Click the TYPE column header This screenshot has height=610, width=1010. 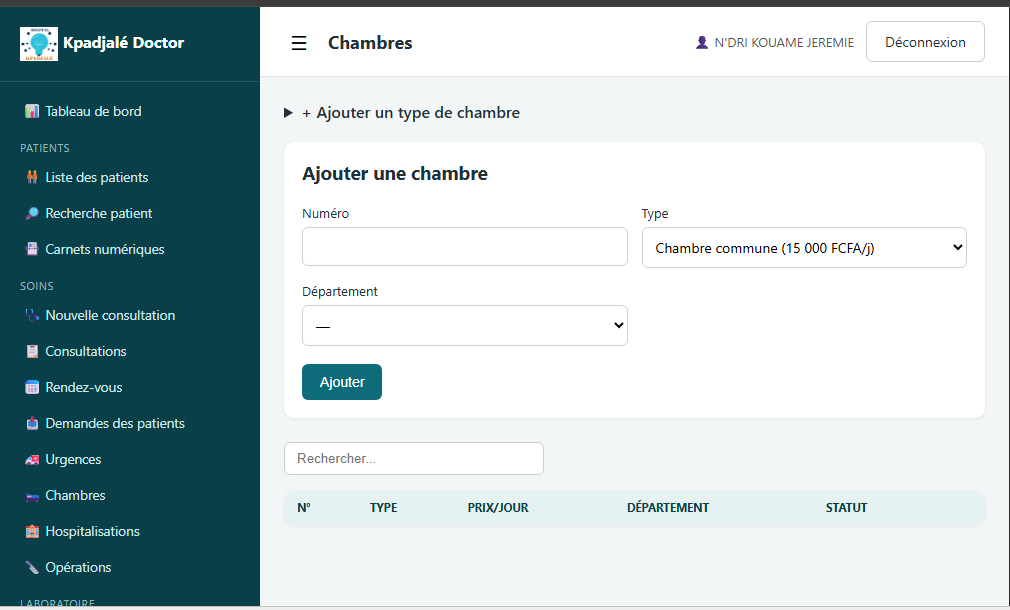[x=383, y=508]
